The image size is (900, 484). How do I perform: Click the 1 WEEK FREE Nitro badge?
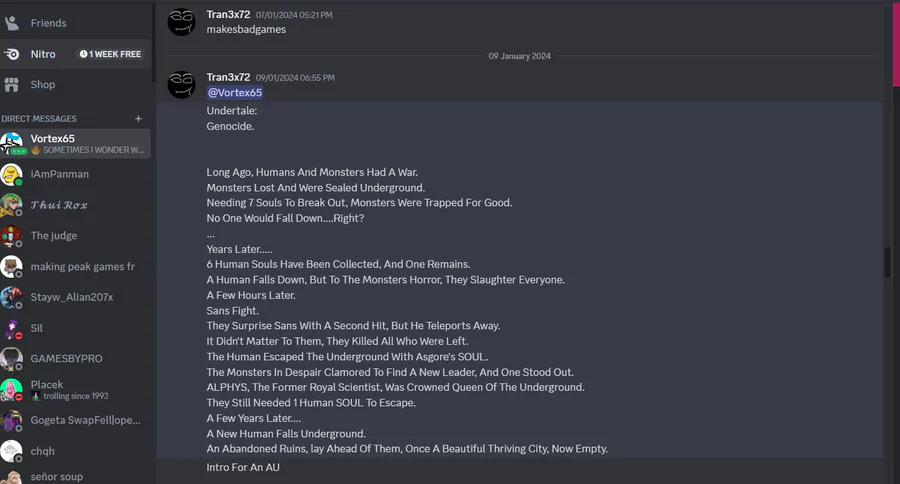point(111,54)
